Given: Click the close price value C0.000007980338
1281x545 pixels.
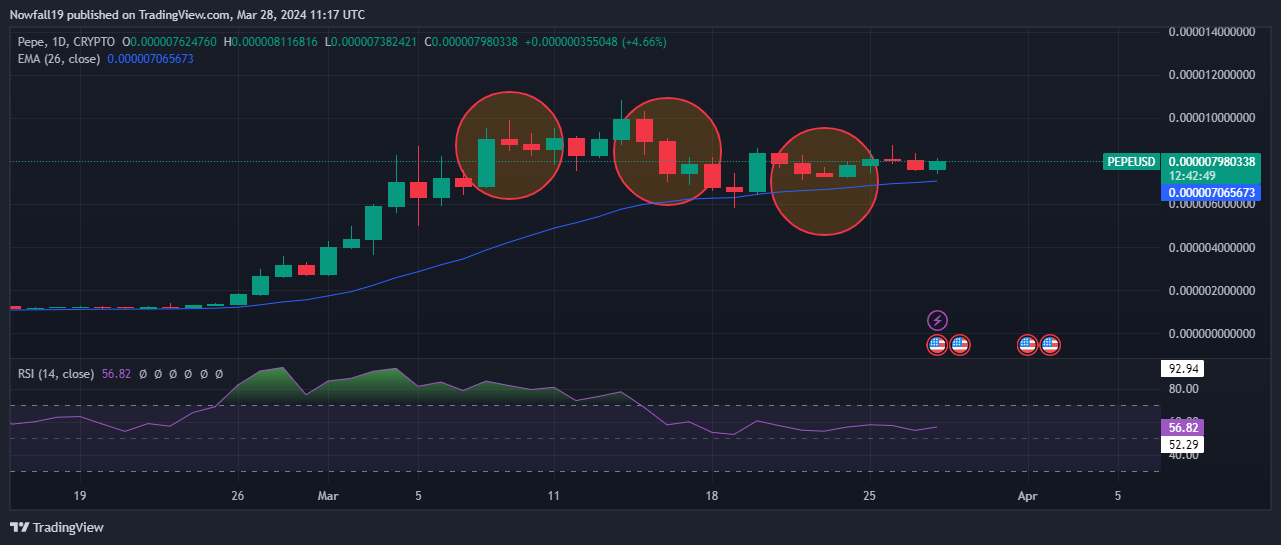Looking at the screenshot, I should [x=471, y=42].
